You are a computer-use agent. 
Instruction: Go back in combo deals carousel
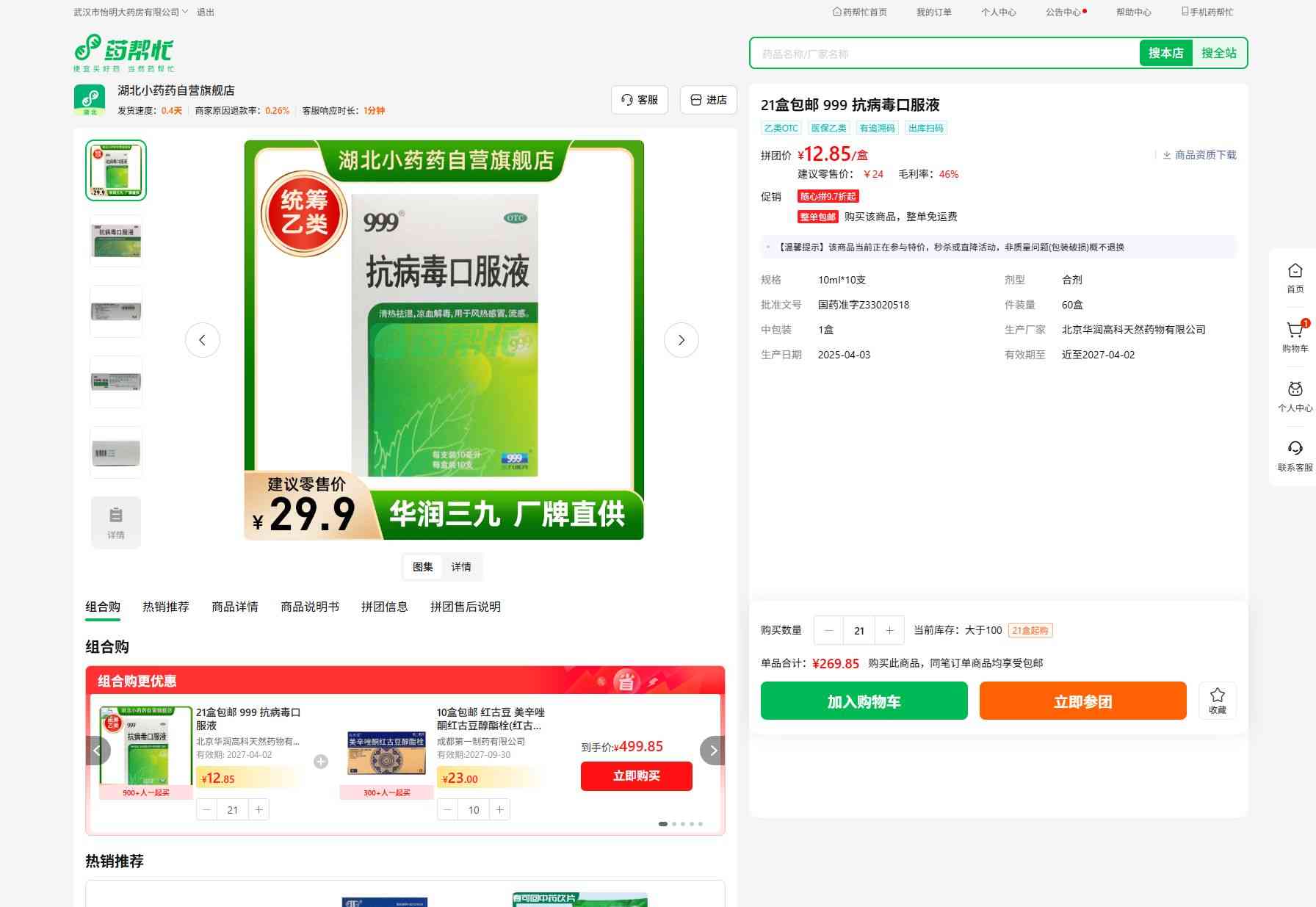click(98, 751)
